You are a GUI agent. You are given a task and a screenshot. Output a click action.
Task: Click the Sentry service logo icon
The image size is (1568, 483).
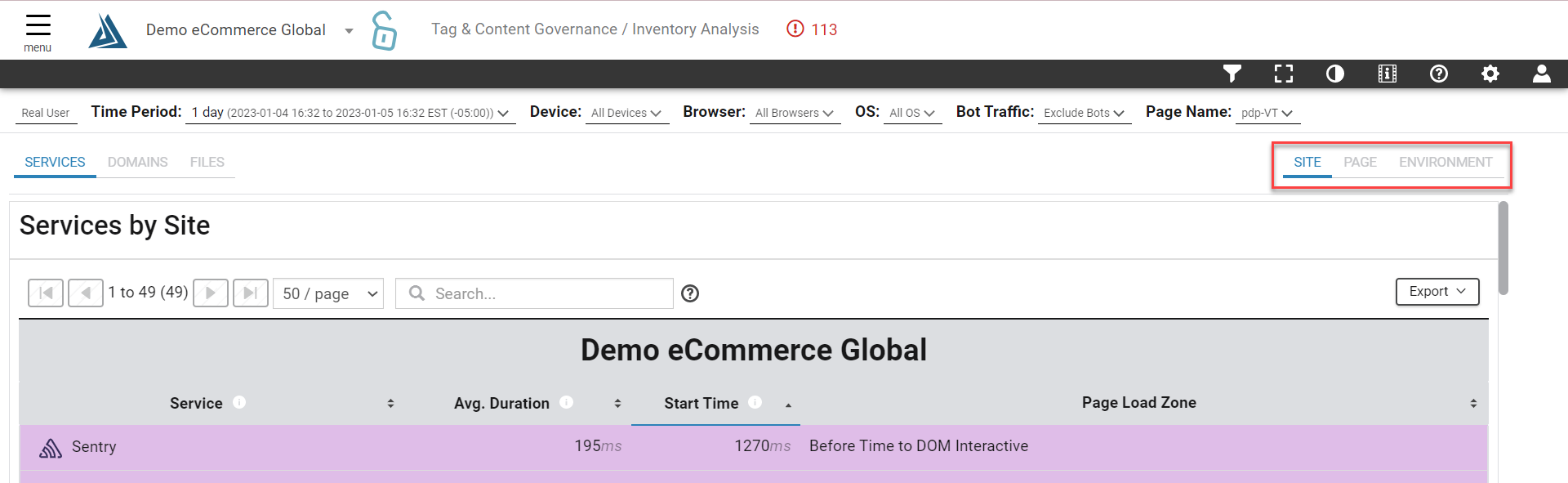tap(51, 448)
